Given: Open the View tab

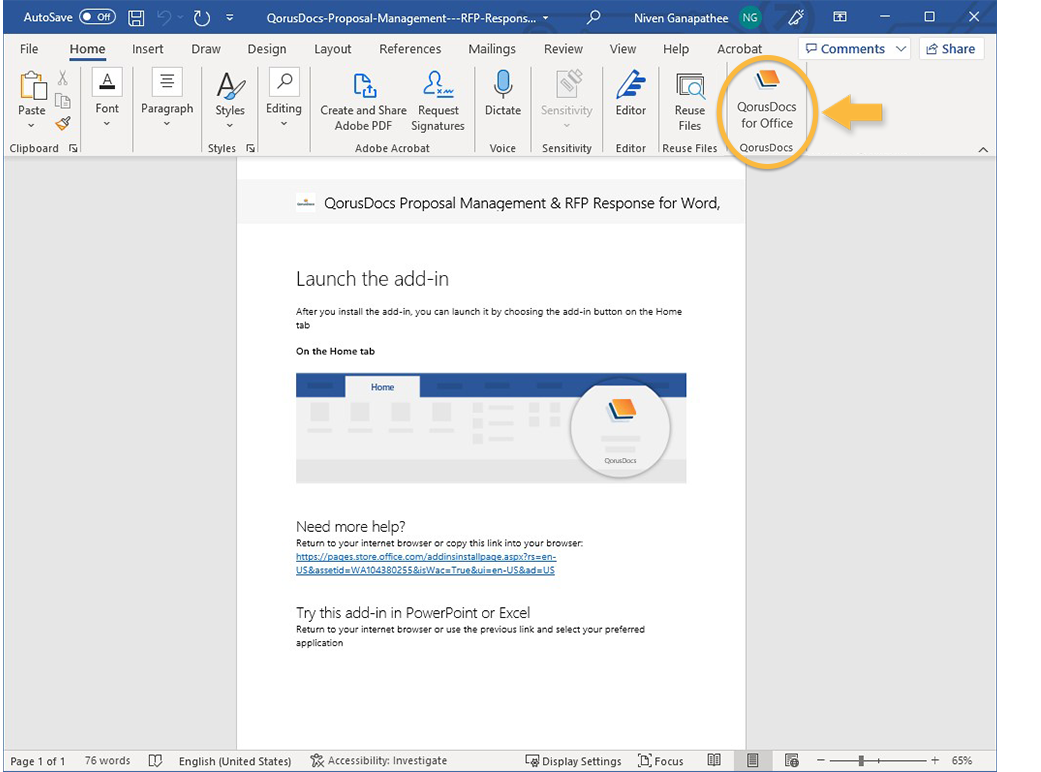Looking at the screenshot, I should click(x=623, y=48).
